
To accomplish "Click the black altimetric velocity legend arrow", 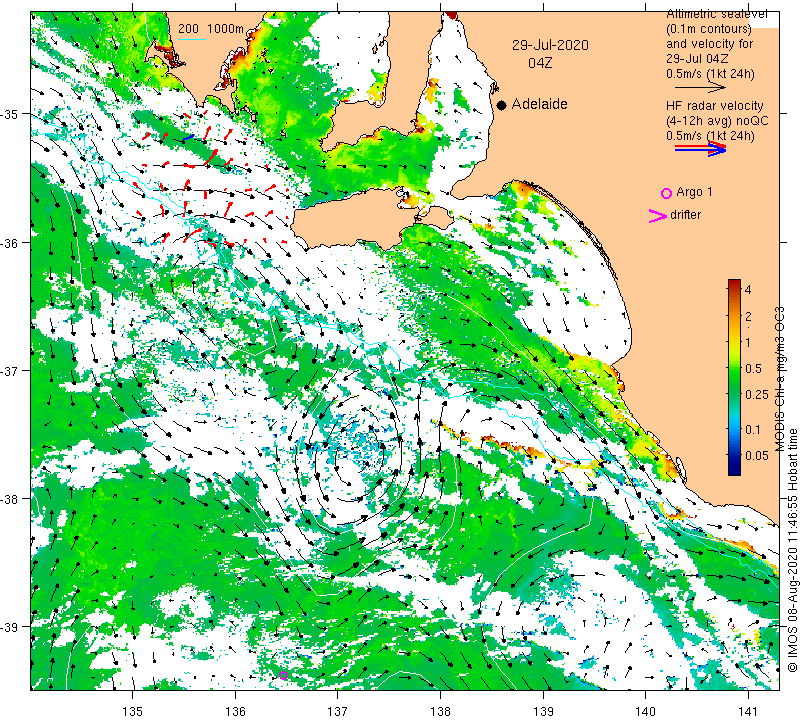I will 699,88.
